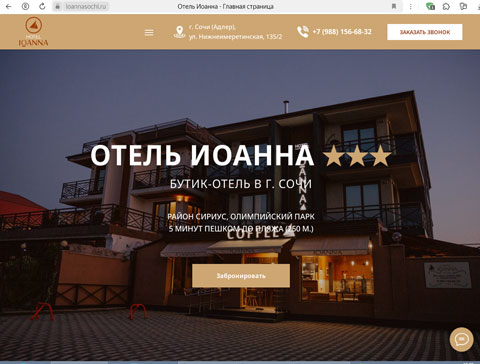
Task: Call the number +7 (988) 156-68-32
Action: pyautogui.click(x=342, y=32)
